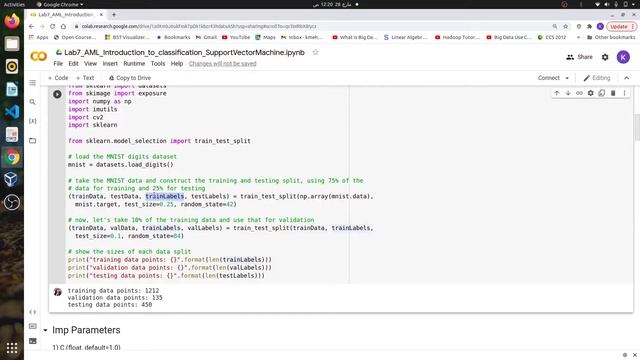Open Visual Studio Code from the dock
The image size is (640, 360).
pos(12,111)
